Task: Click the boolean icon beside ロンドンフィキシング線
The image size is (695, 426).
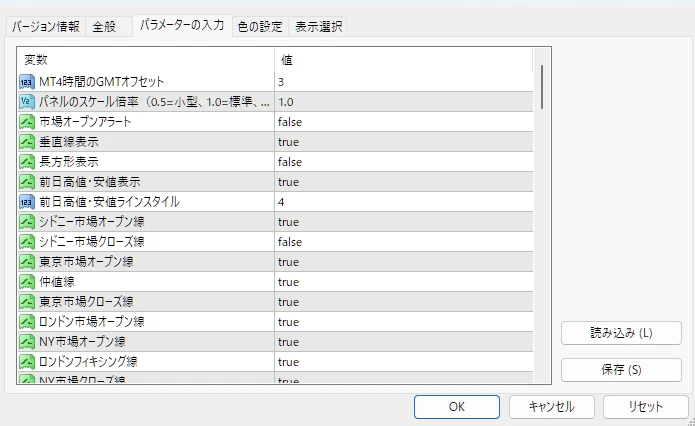Action: [x=27, y=362]
